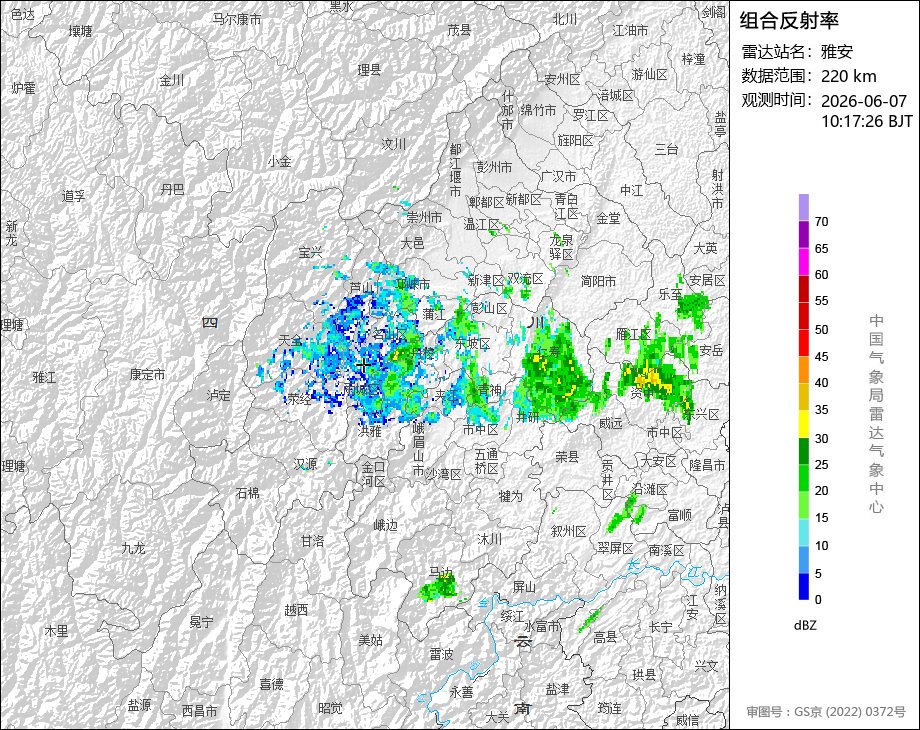Click the 绵竹市 map label
This screenshot has height=730, width=920.
click(539, 110)
